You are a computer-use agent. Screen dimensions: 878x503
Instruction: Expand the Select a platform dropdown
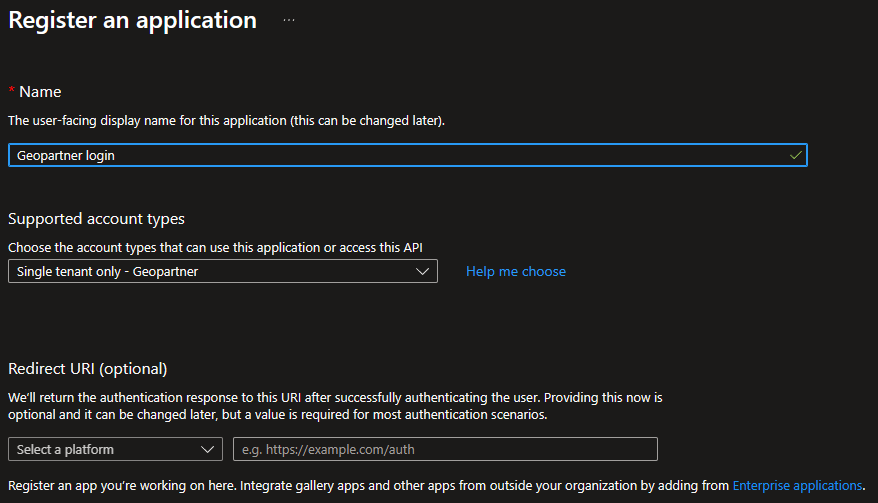[115, 449]
